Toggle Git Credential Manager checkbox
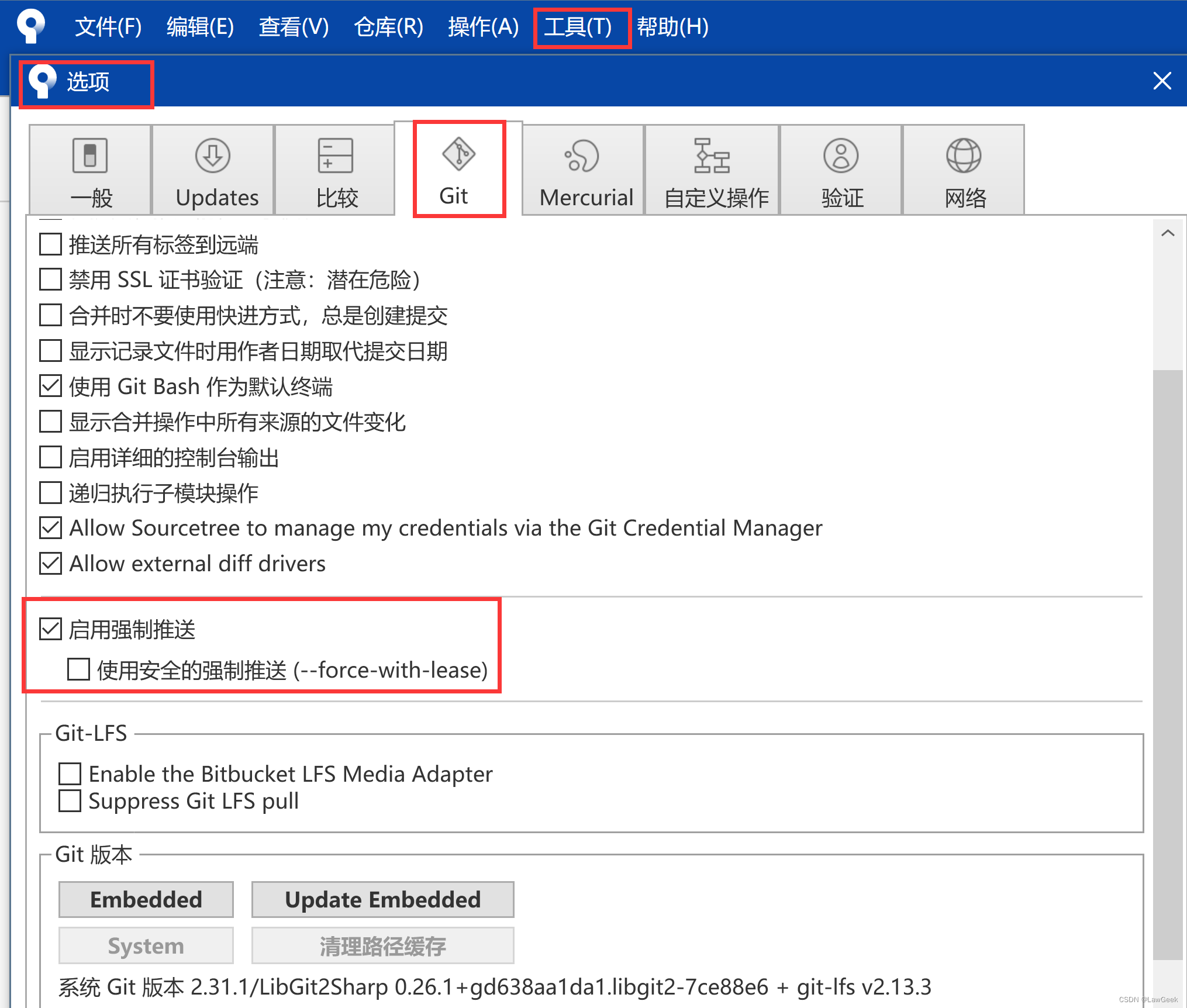 (50, 528)
